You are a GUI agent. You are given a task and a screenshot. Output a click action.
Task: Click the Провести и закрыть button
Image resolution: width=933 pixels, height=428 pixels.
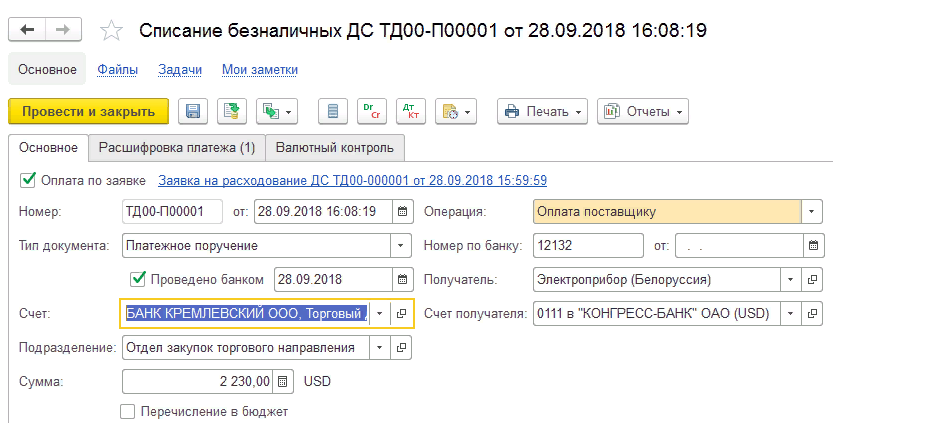click(x=88, y=111)
